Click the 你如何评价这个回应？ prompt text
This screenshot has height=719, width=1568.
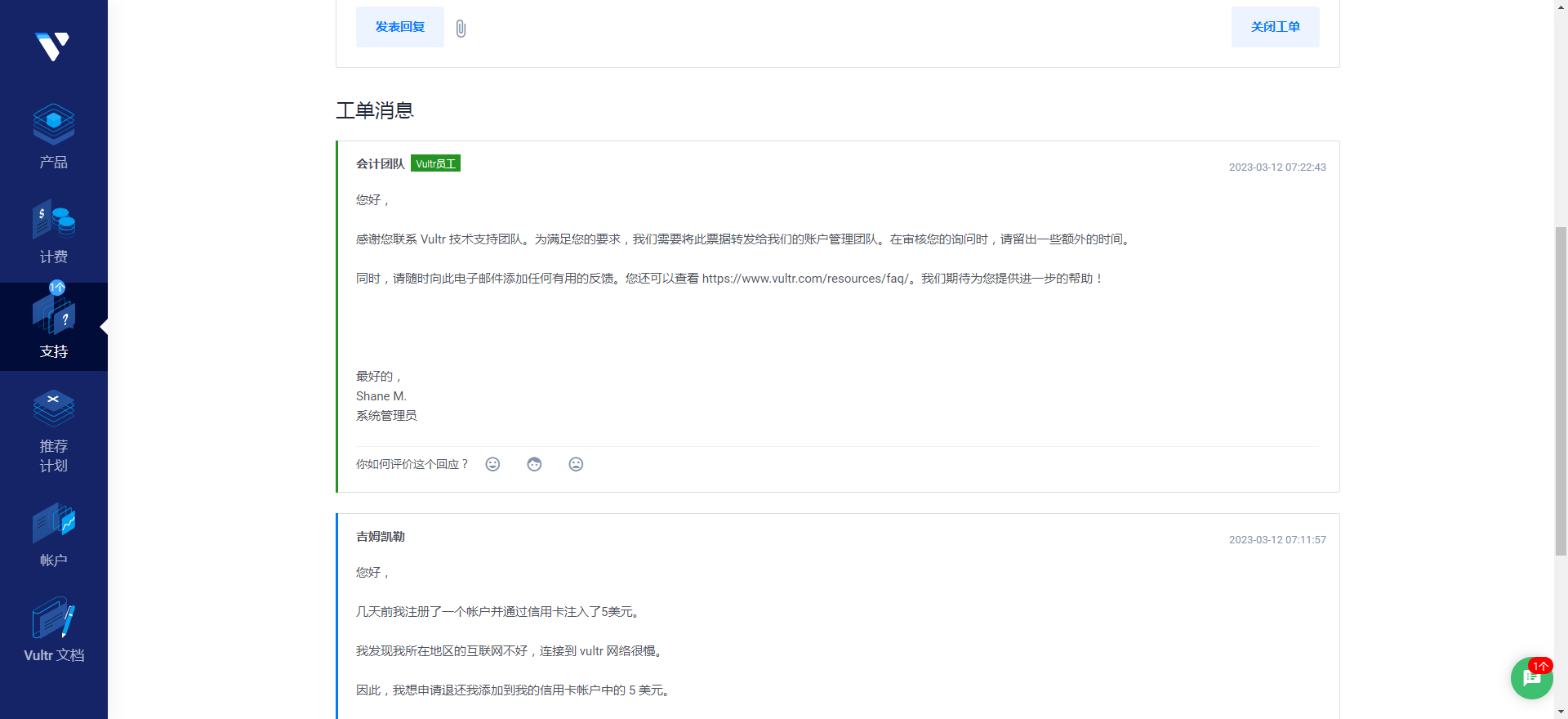tap(412, 464)
